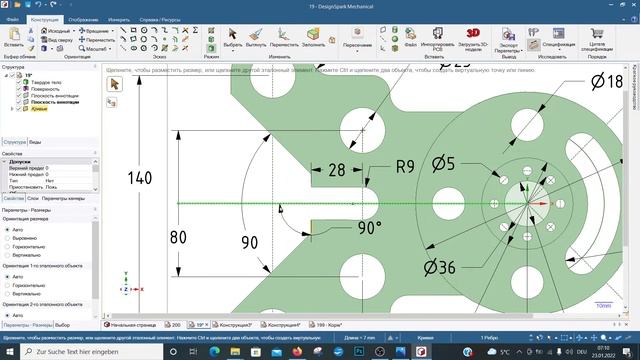
Task: Switch to Выбор panel tab
Action: (x=62, y=325)
